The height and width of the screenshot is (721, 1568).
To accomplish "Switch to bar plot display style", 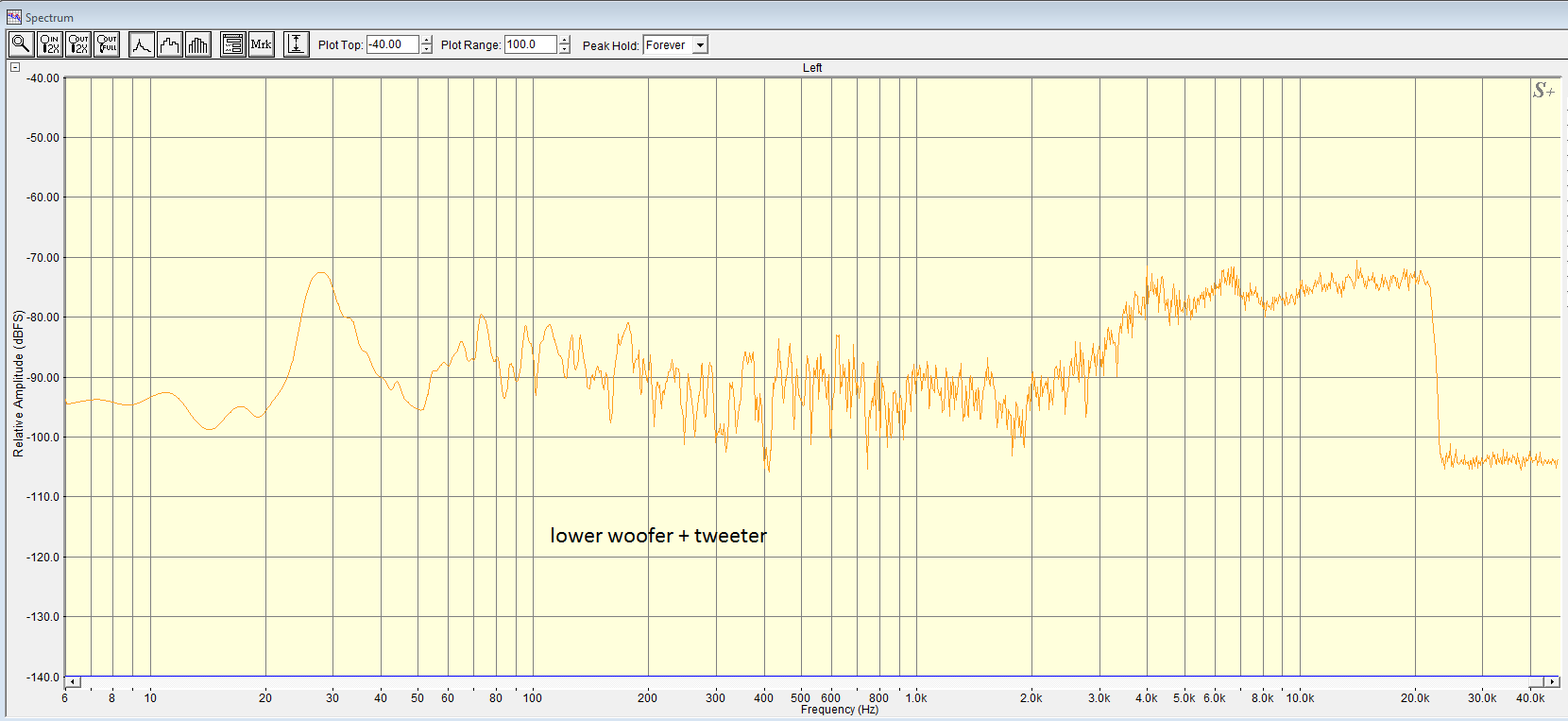I will pos(198,44).
